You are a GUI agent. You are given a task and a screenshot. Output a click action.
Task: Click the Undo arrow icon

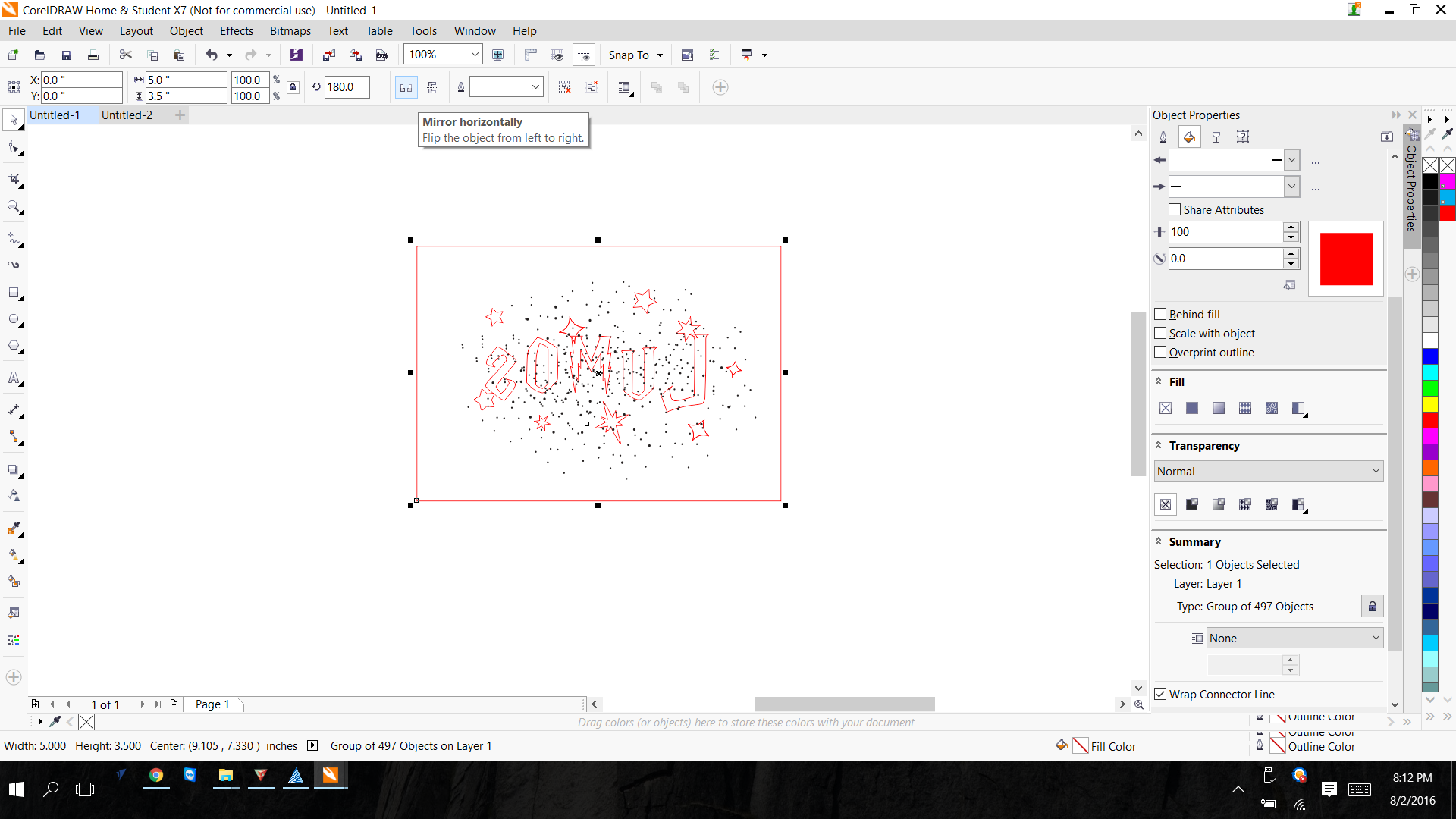[x=212, y=55]
